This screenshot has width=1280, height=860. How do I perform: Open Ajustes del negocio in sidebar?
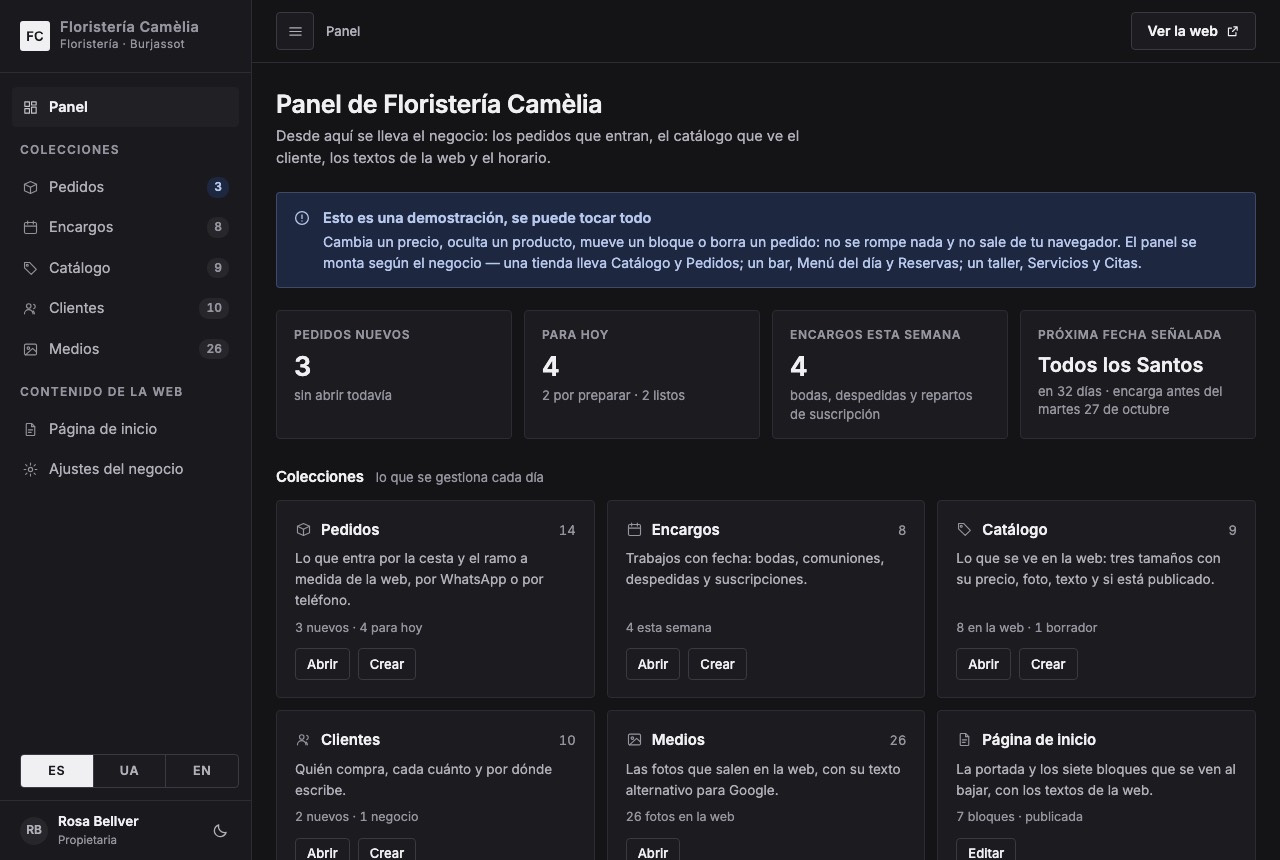point(125,469)
